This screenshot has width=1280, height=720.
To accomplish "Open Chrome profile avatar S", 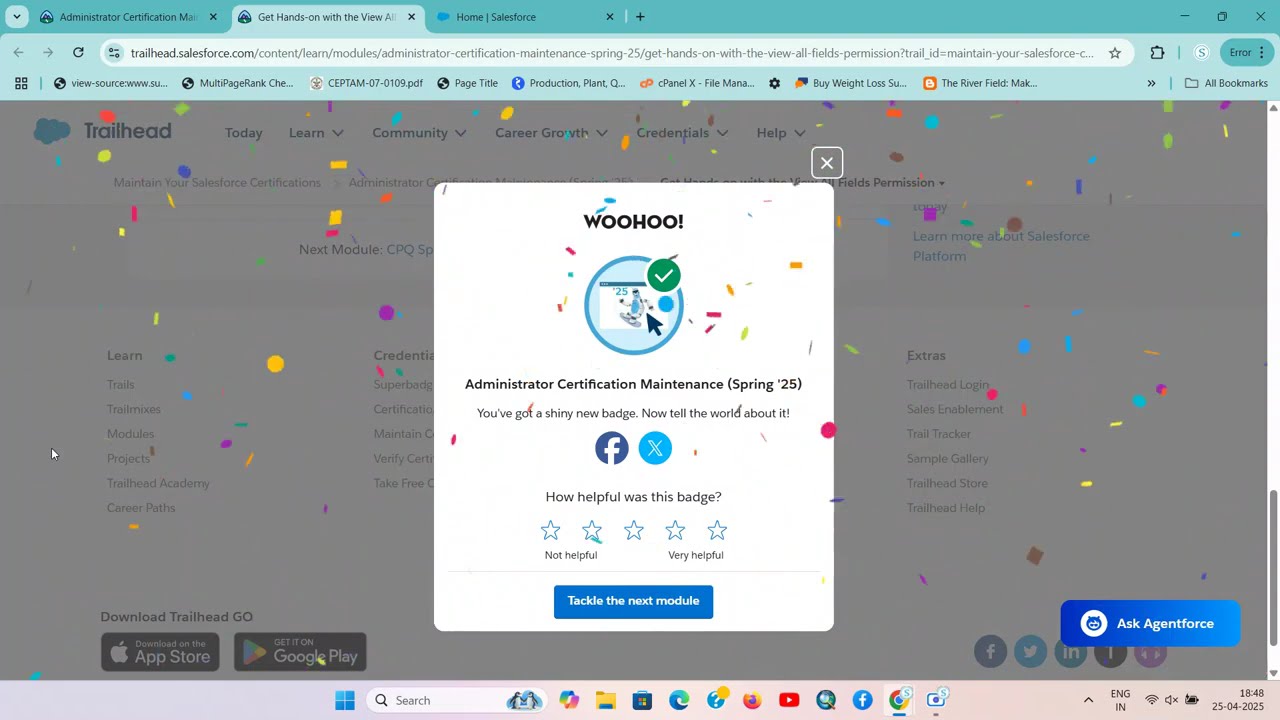I will [1201, 53].
